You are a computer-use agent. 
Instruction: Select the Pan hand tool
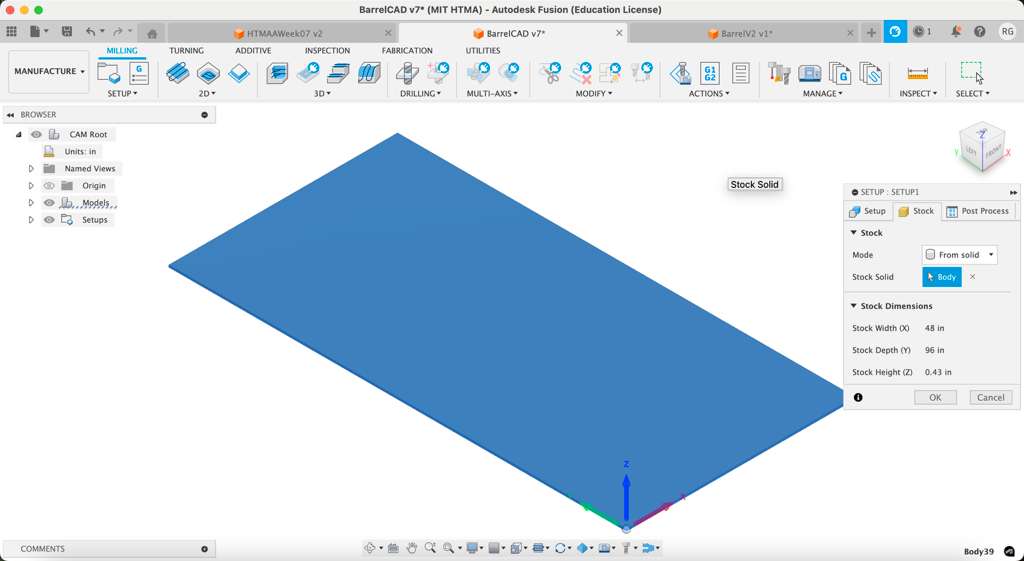(411, 548)
